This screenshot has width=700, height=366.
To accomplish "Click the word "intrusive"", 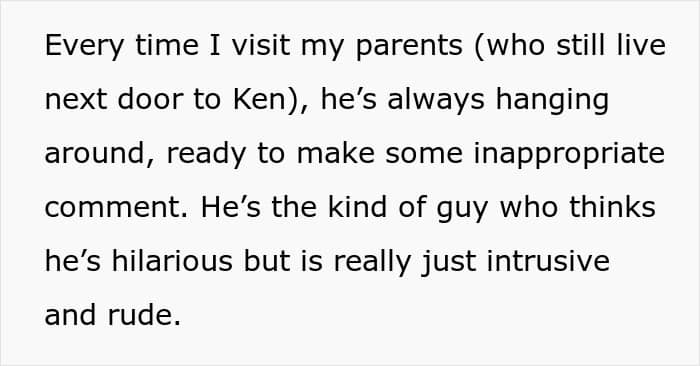I will pos(548,260).
